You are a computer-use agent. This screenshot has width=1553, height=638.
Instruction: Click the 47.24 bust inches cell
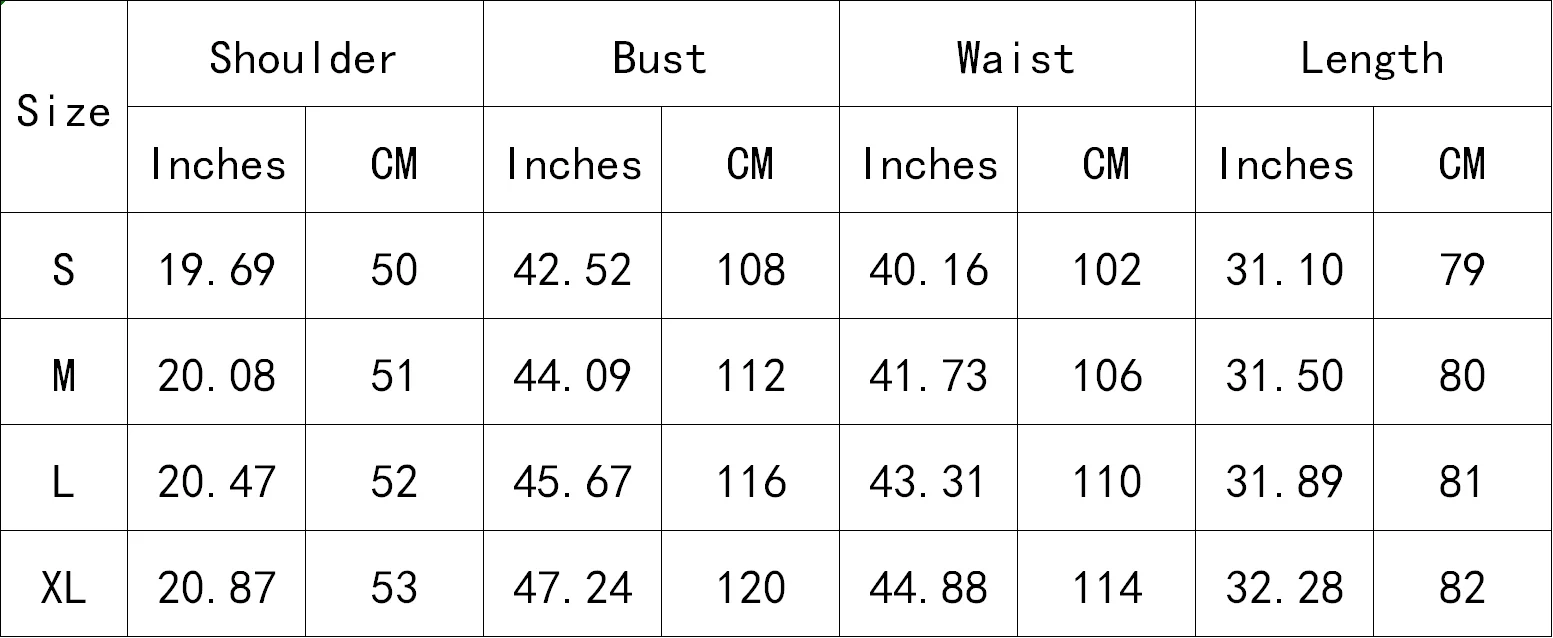click(x=572, y=584)
